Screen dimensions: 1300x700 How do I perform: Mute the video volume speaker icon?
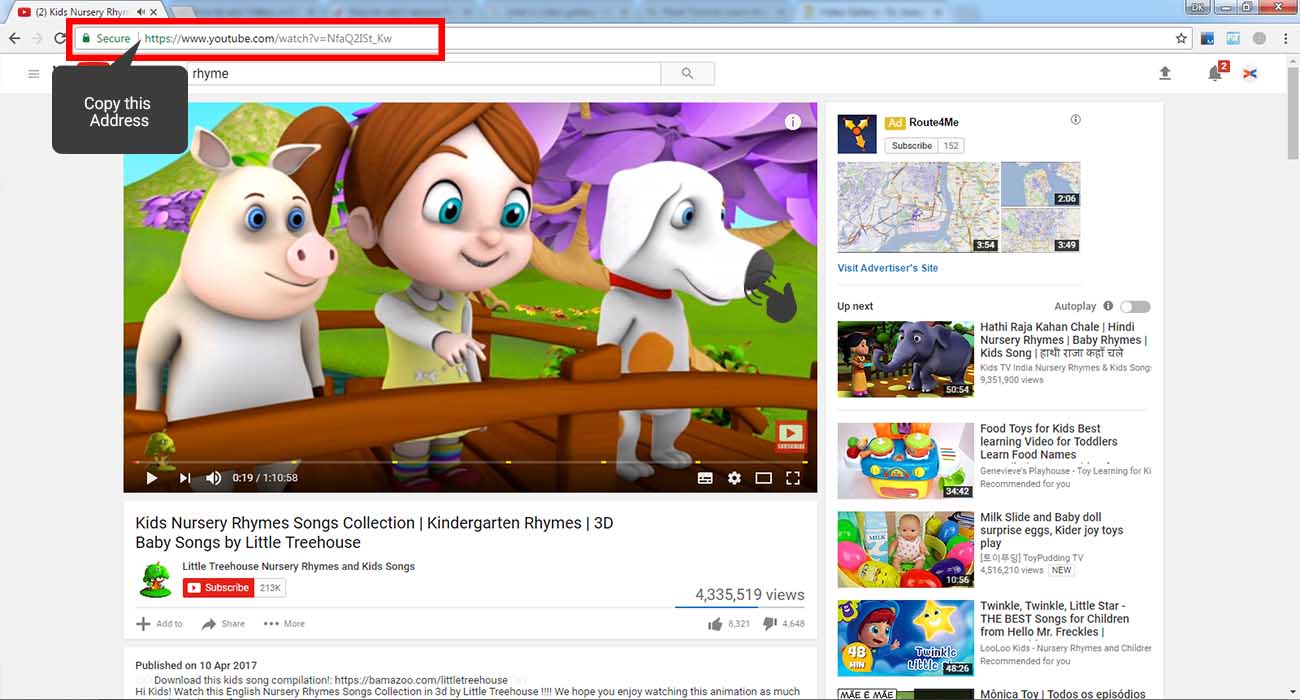213,478
